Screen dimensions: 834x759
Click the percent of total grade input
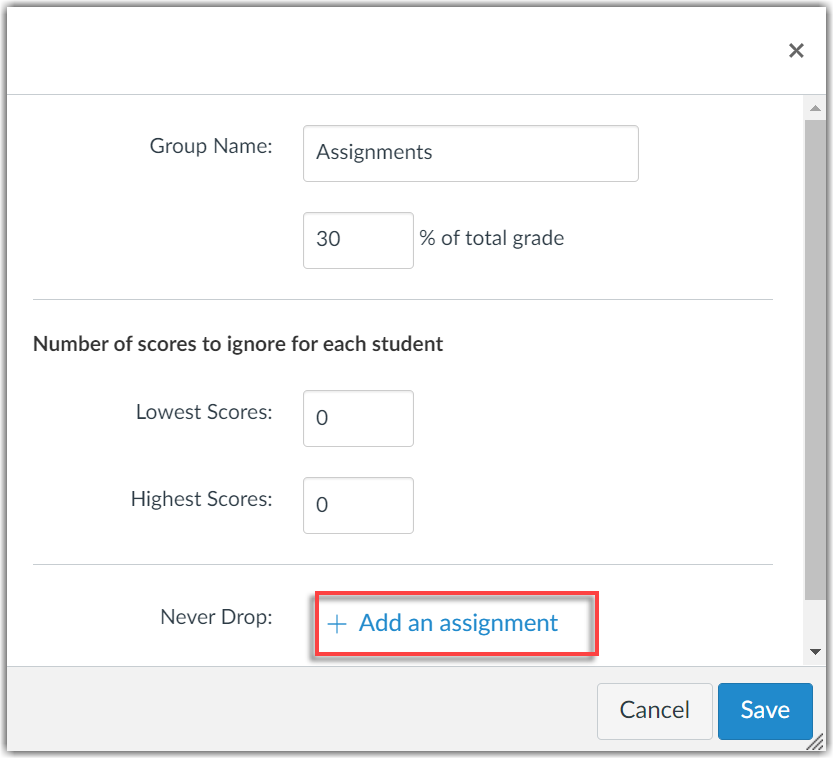click(x=358, y=240)
